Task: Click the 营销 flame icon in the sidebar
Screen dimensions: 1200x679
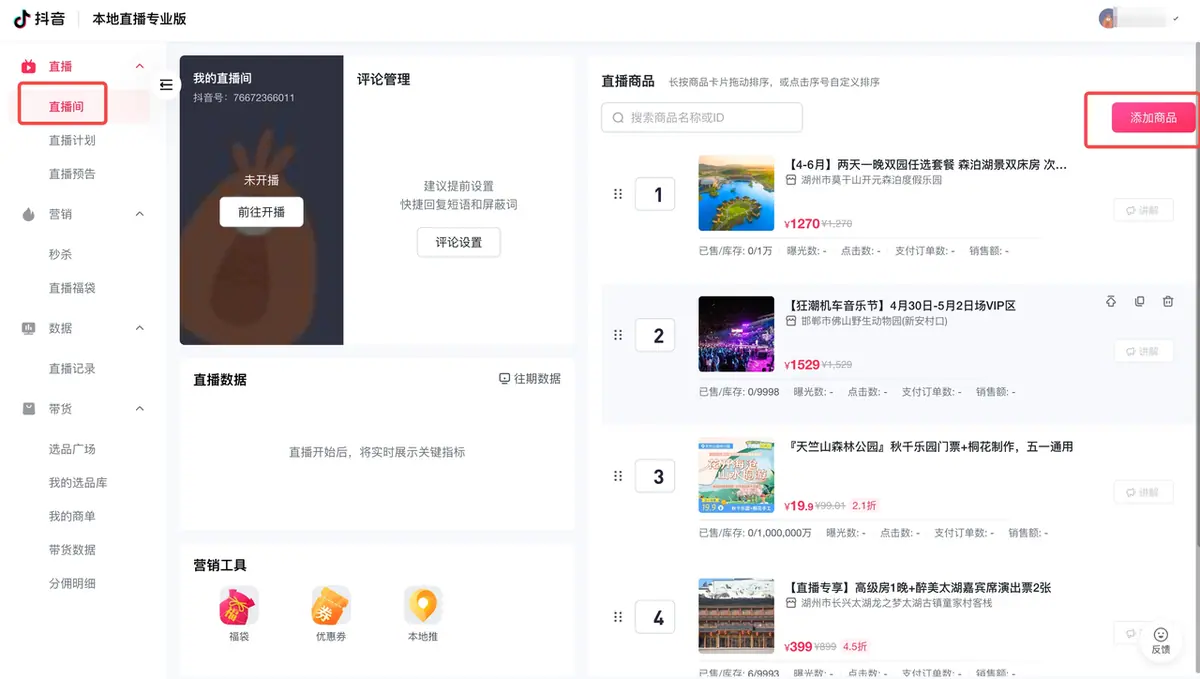Action: point(29,214)
